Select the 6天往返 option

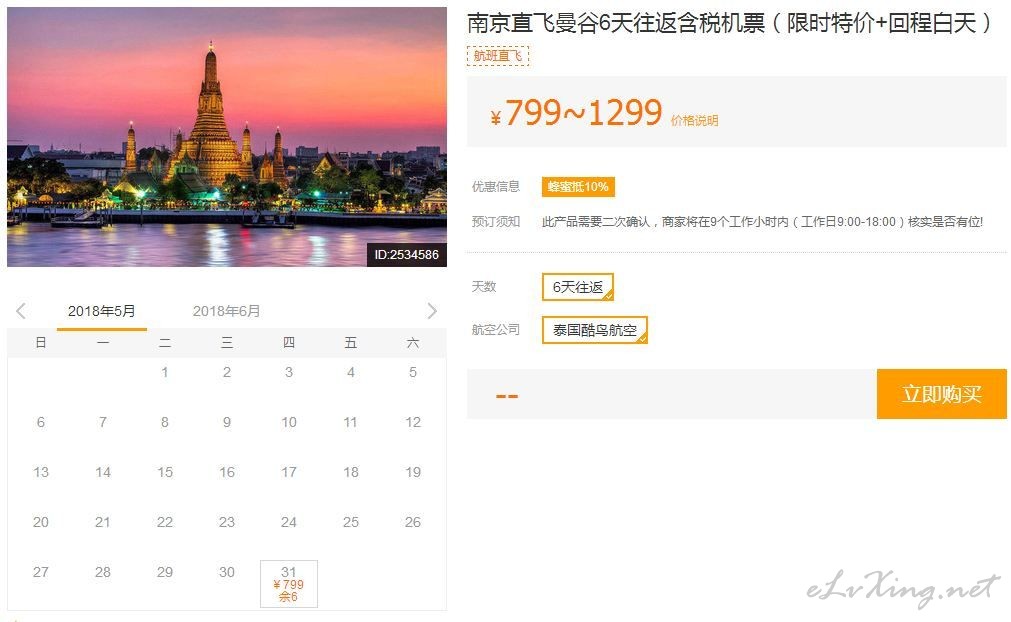578,287
